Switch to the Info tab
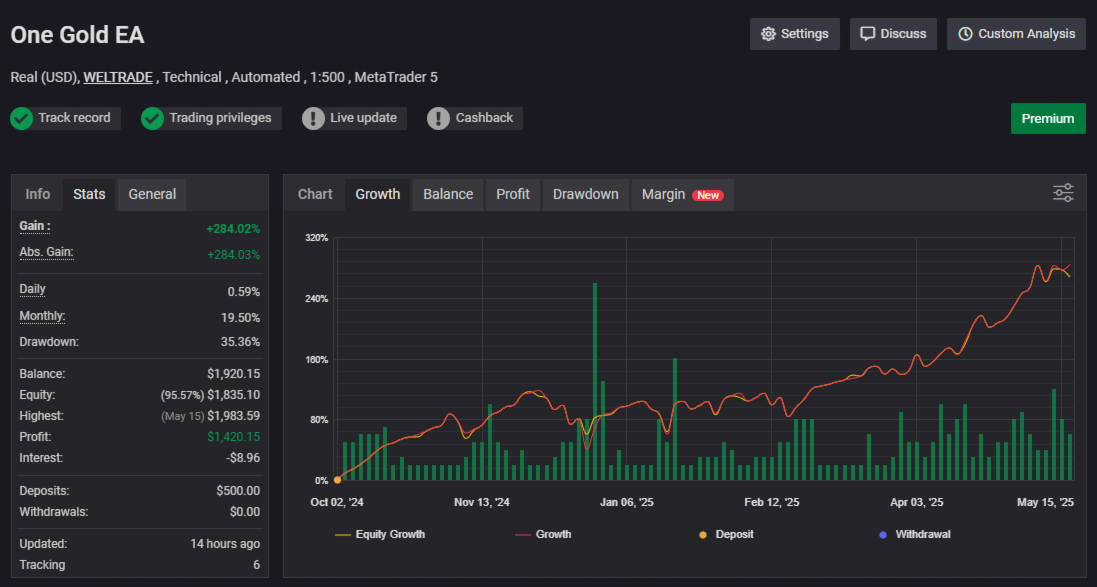1097x587 pixels. (38, 194)
